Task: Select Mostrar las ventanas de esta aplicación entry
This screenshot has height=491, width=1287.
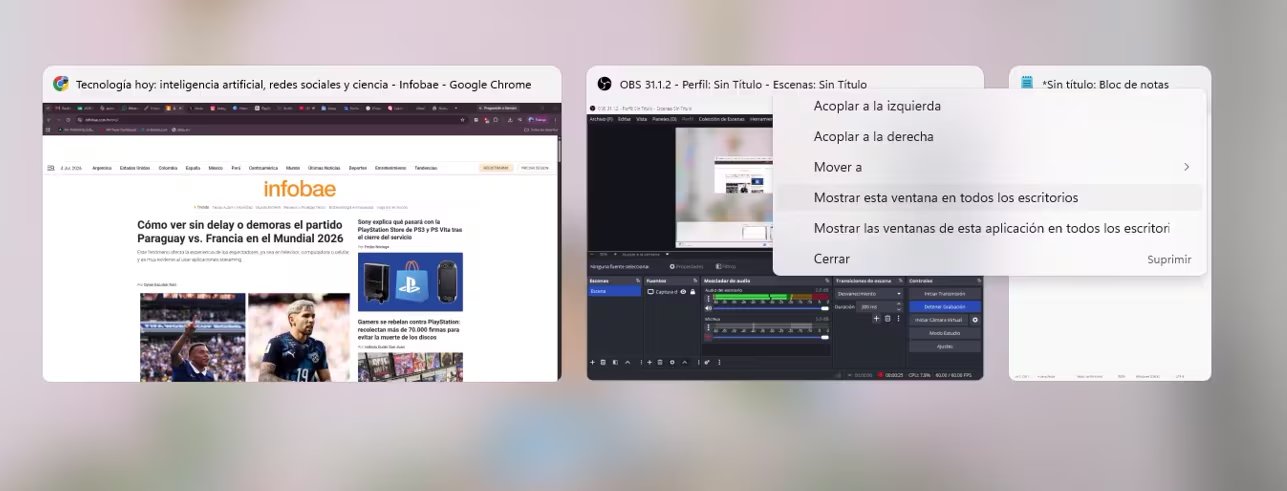Action: pyautogui.click(x=991, y=228)
